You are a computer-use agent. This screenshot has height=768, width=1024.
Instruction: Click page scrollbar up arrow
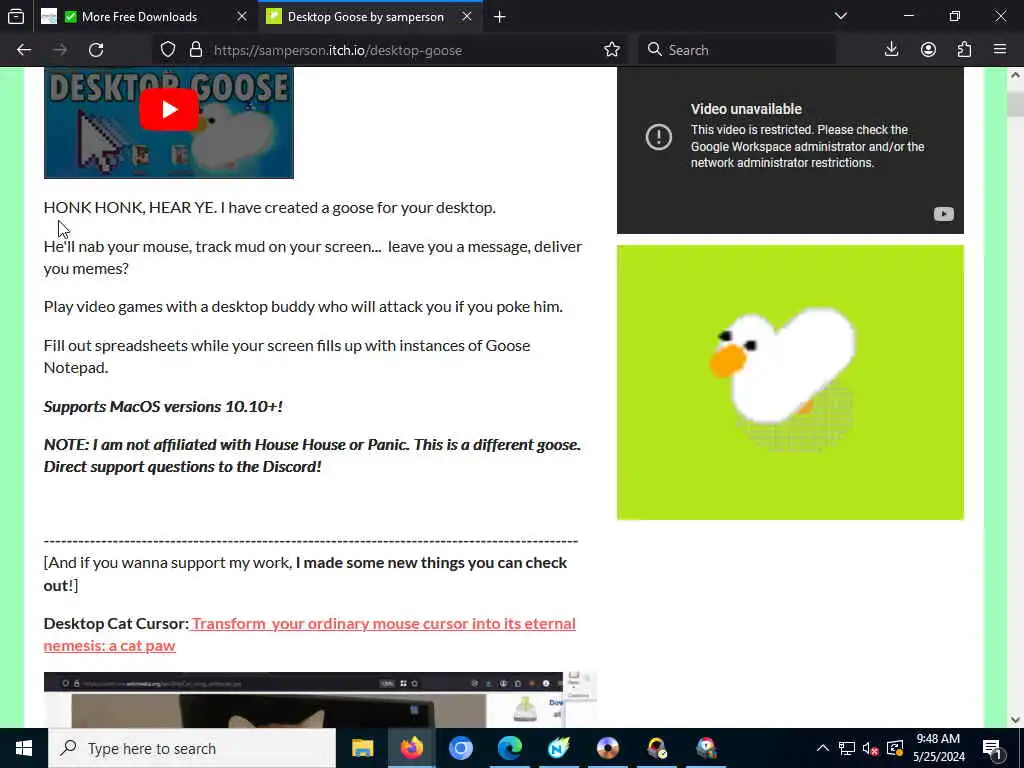tap(1015, 76)
